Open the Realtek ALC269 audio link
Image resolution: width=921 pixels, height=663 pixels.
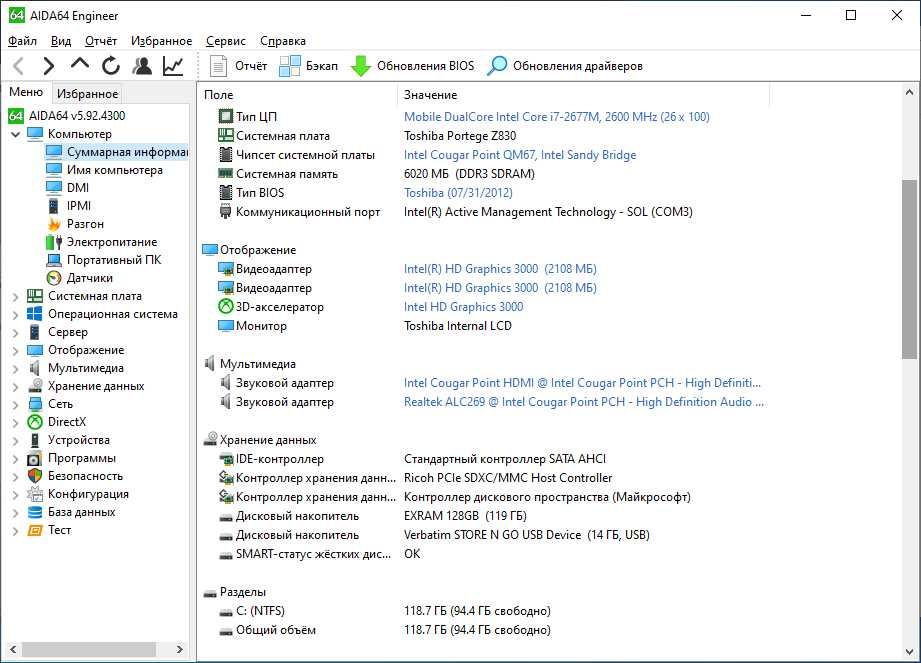click(x=584, y=402)
